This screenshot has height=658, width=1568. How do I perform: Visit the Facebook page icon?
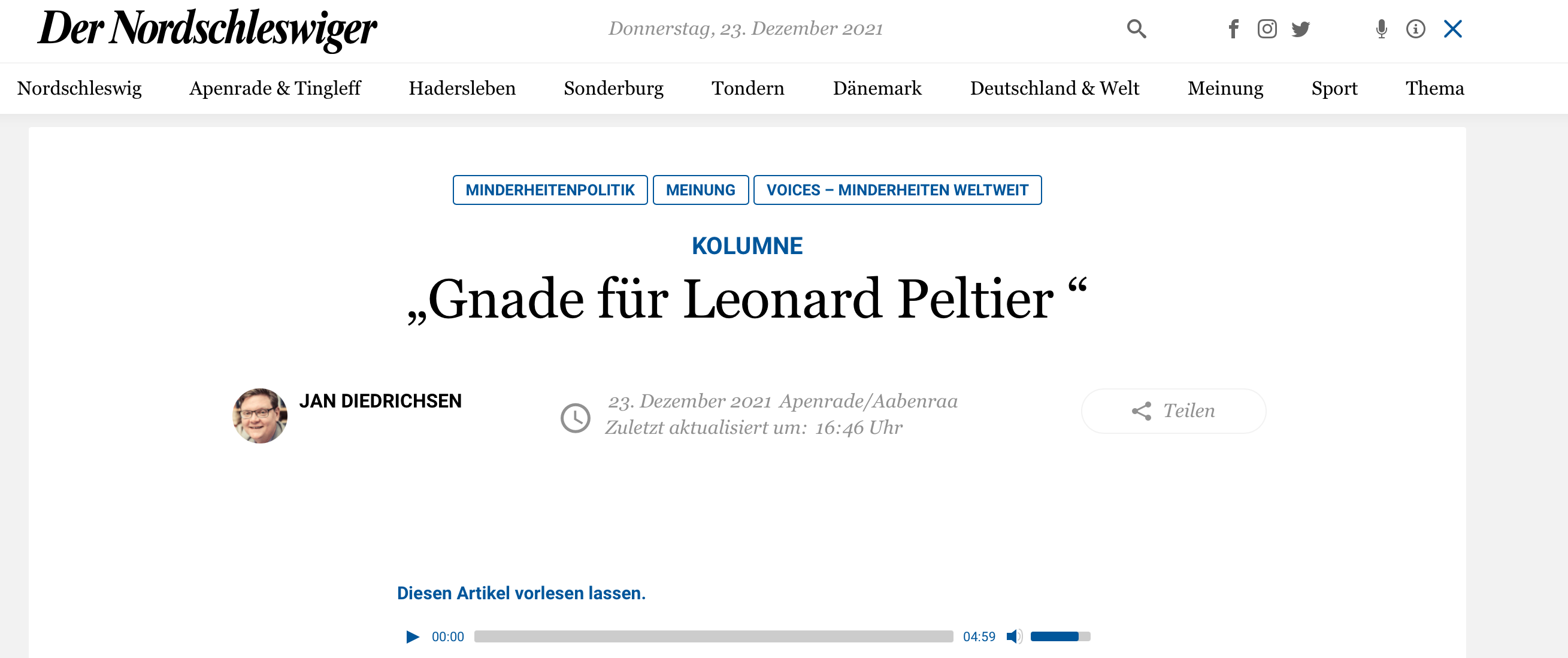(1233, 29)
